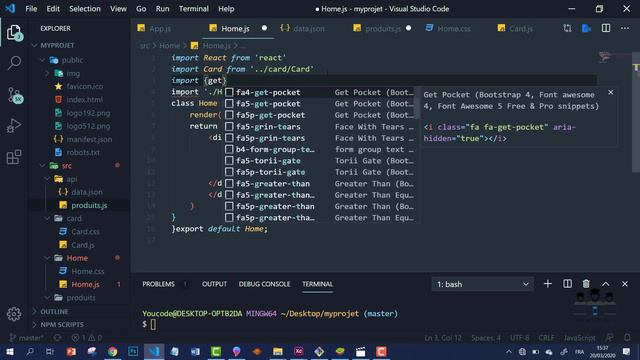Viewport: 640px width, 360px height.
Task: Switch to the App.js tab
Action: 160,29
